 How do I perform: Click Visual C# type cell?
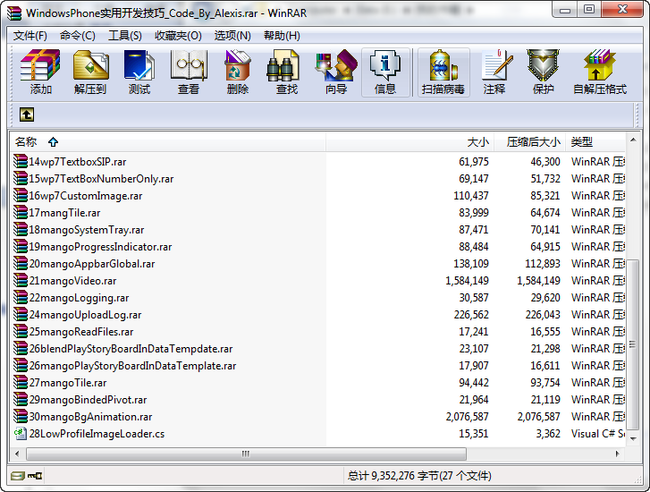[x=598, y=434]
